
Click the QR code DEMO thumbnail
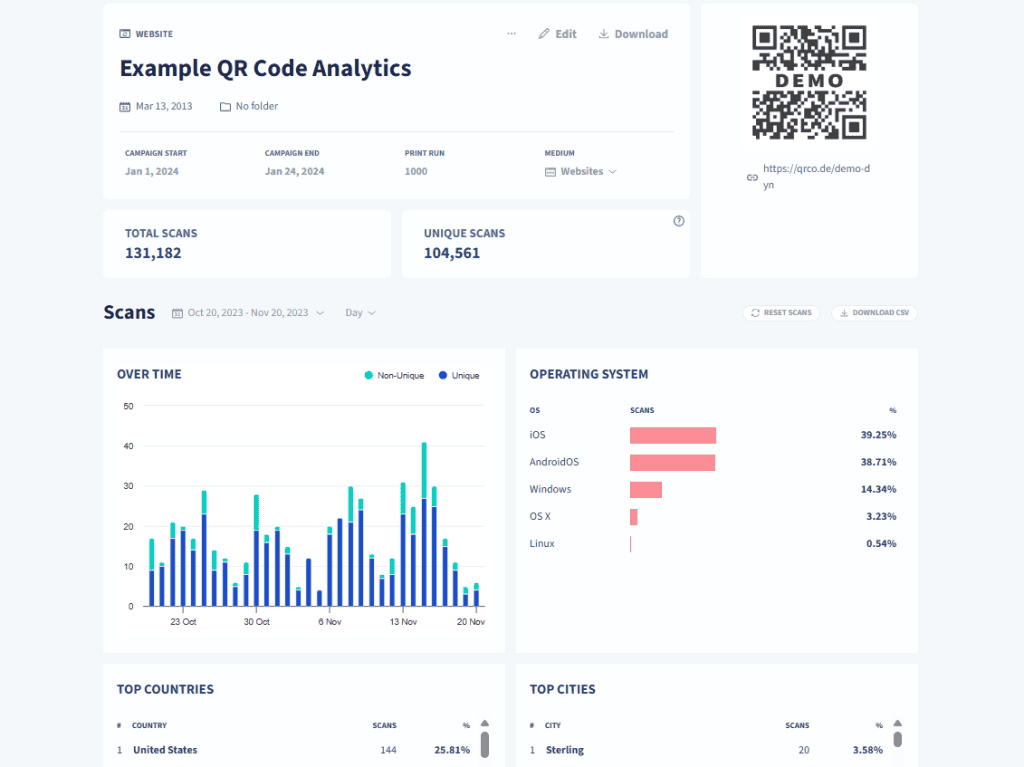[x=811, y=80]
